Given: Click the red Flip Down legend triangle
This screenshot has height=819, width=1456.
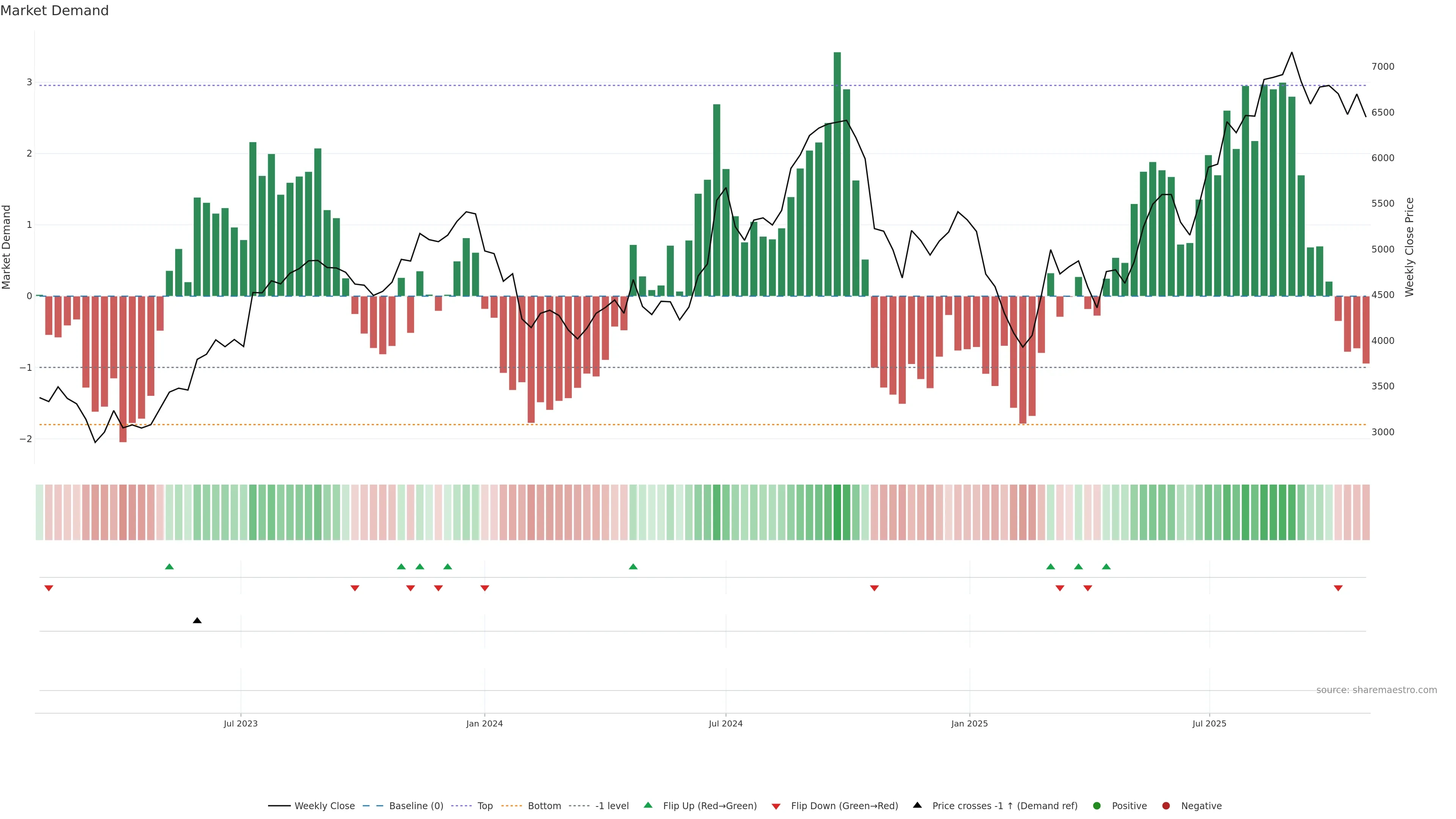Looking at the screenshot, I should [x=776, y=806].
